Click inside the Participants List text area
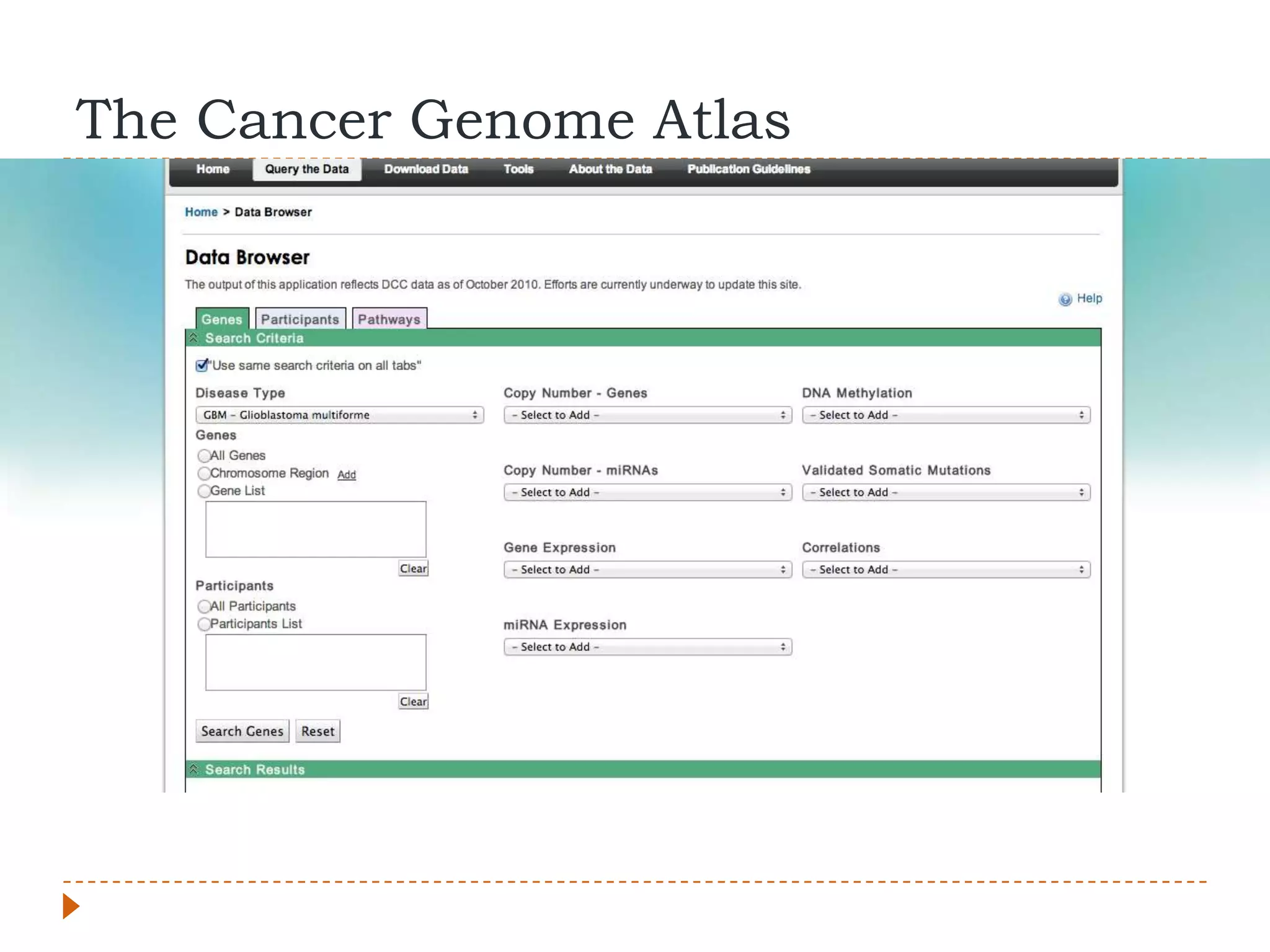 [x=316, y=663]
